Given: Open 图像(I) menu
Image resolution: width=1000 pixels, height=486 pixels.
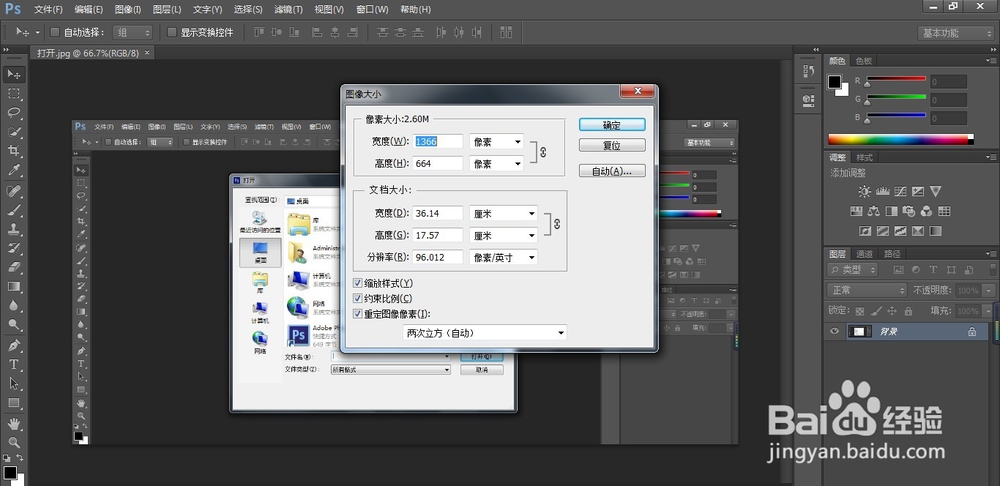Looking at the screenshot, I should [128, 10].
